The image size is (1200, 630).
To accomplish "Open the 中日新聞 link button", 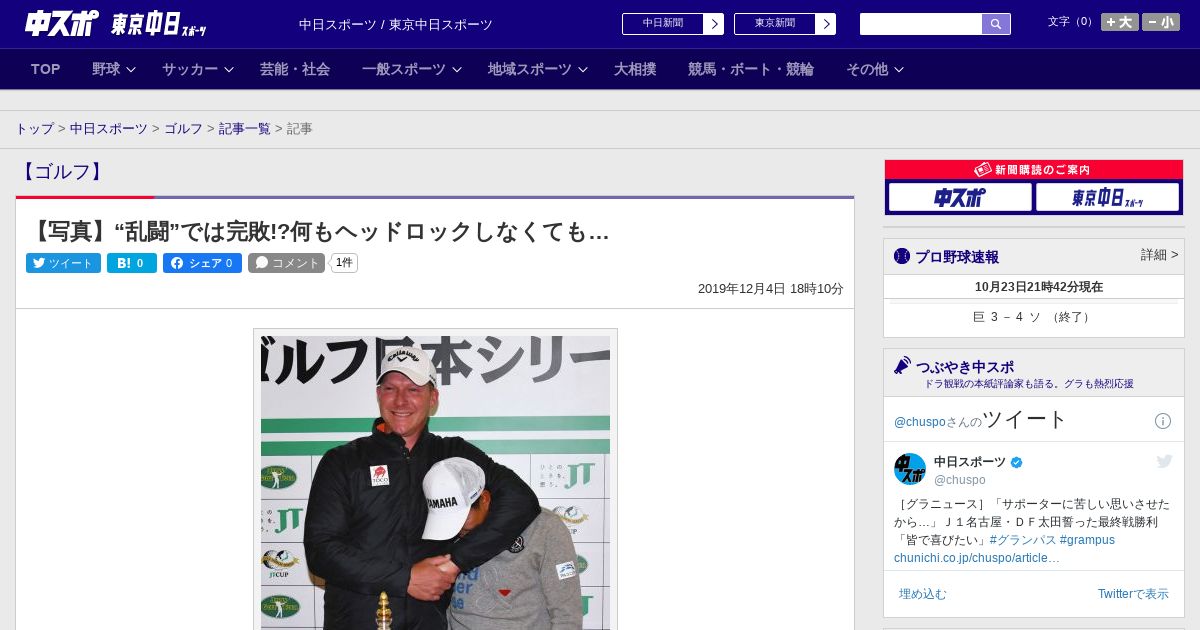I will (x=663, y=24).
